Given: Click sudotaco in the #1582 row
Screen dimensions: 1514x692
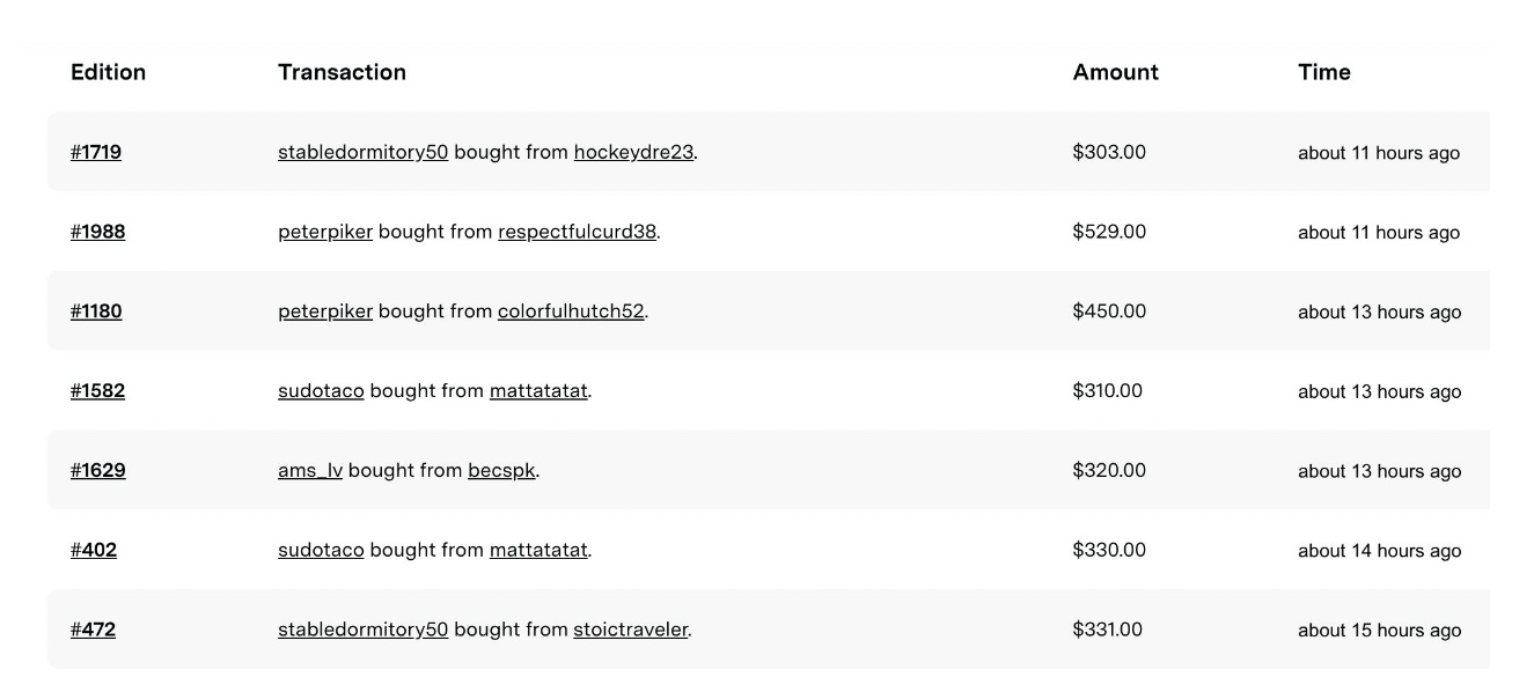Looking at the screenshot, I should pos(321,391).
